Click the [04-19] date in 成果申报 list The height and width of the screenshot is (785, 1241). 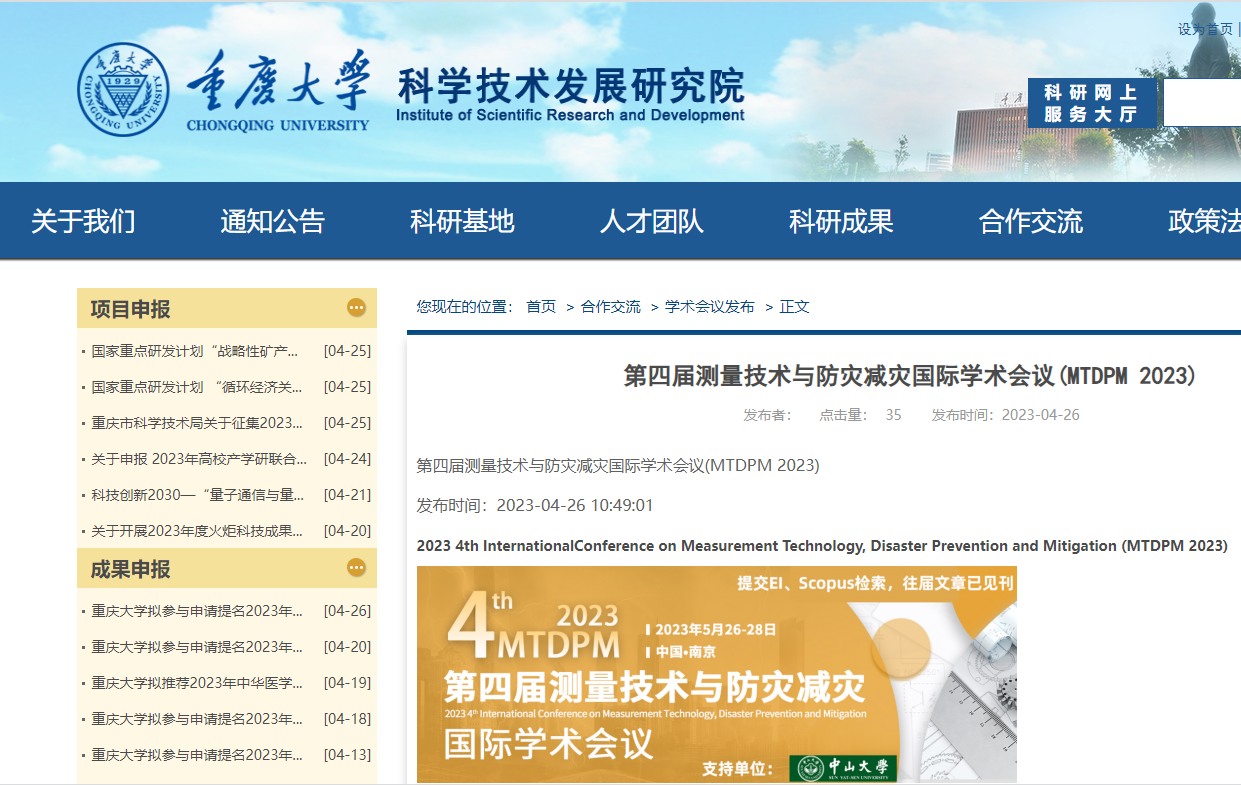pyautogui.click(x=347, y=683)
